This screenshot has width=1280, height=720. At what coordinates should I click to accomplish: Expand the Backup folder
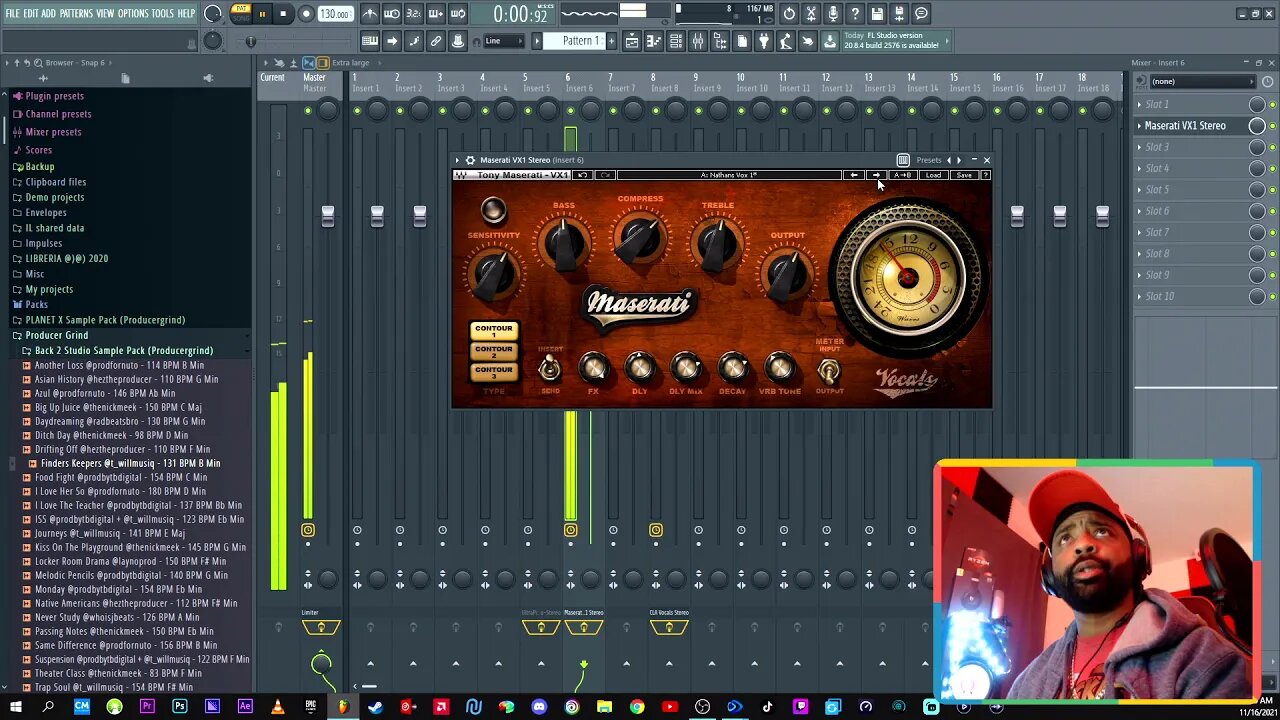[39, 167]
